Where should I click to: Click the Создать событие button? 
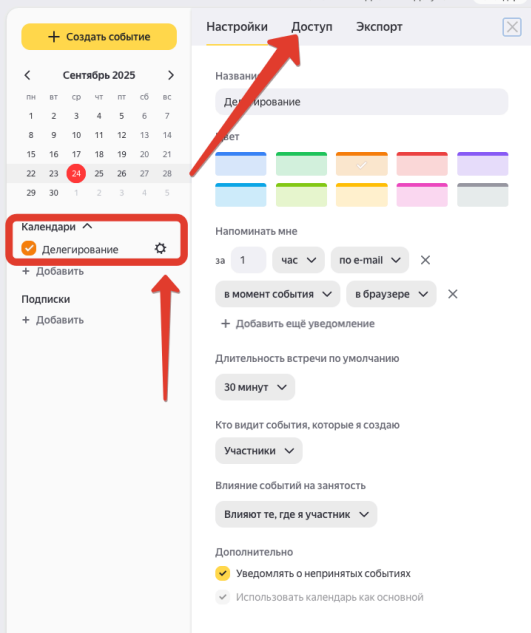point(99,37)
